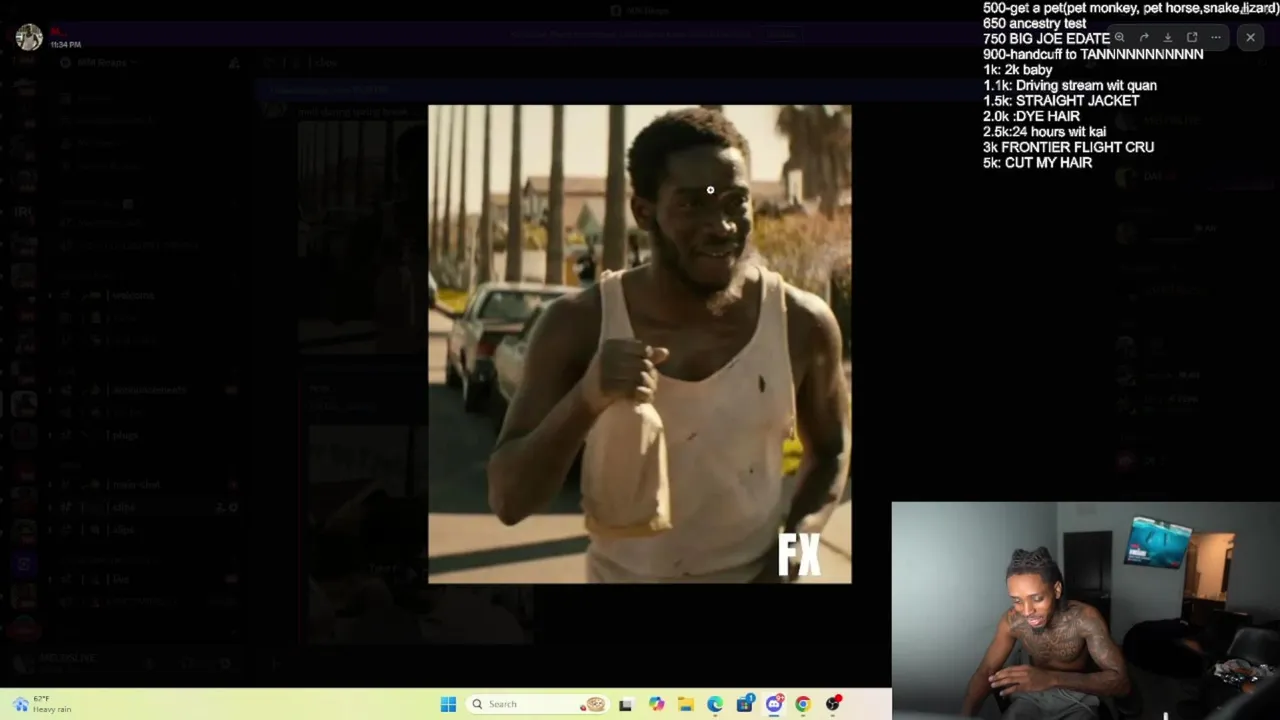Image resolution: width=1280 pixels, height=720 pixels.
Task: Click the webcam feed of the streamer
Action: [1086, 611]
